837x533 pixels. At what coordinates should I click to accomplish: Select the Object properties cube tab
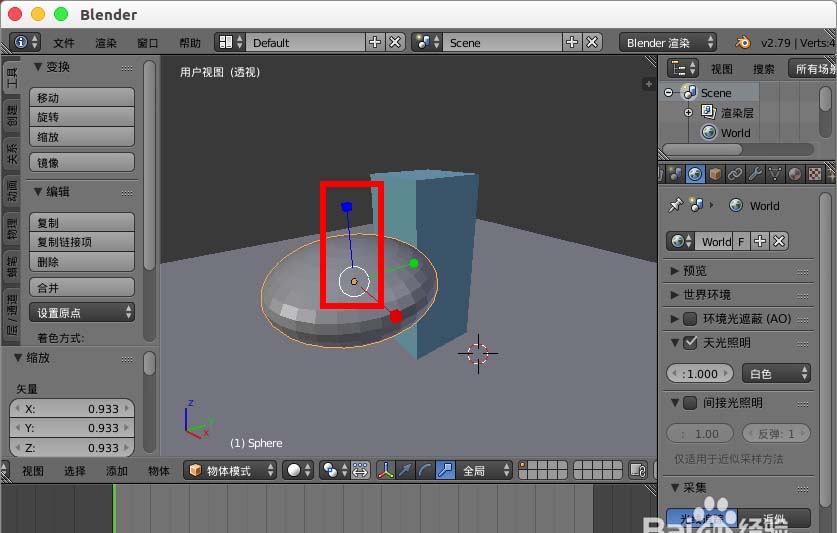[x=715, y=174]
